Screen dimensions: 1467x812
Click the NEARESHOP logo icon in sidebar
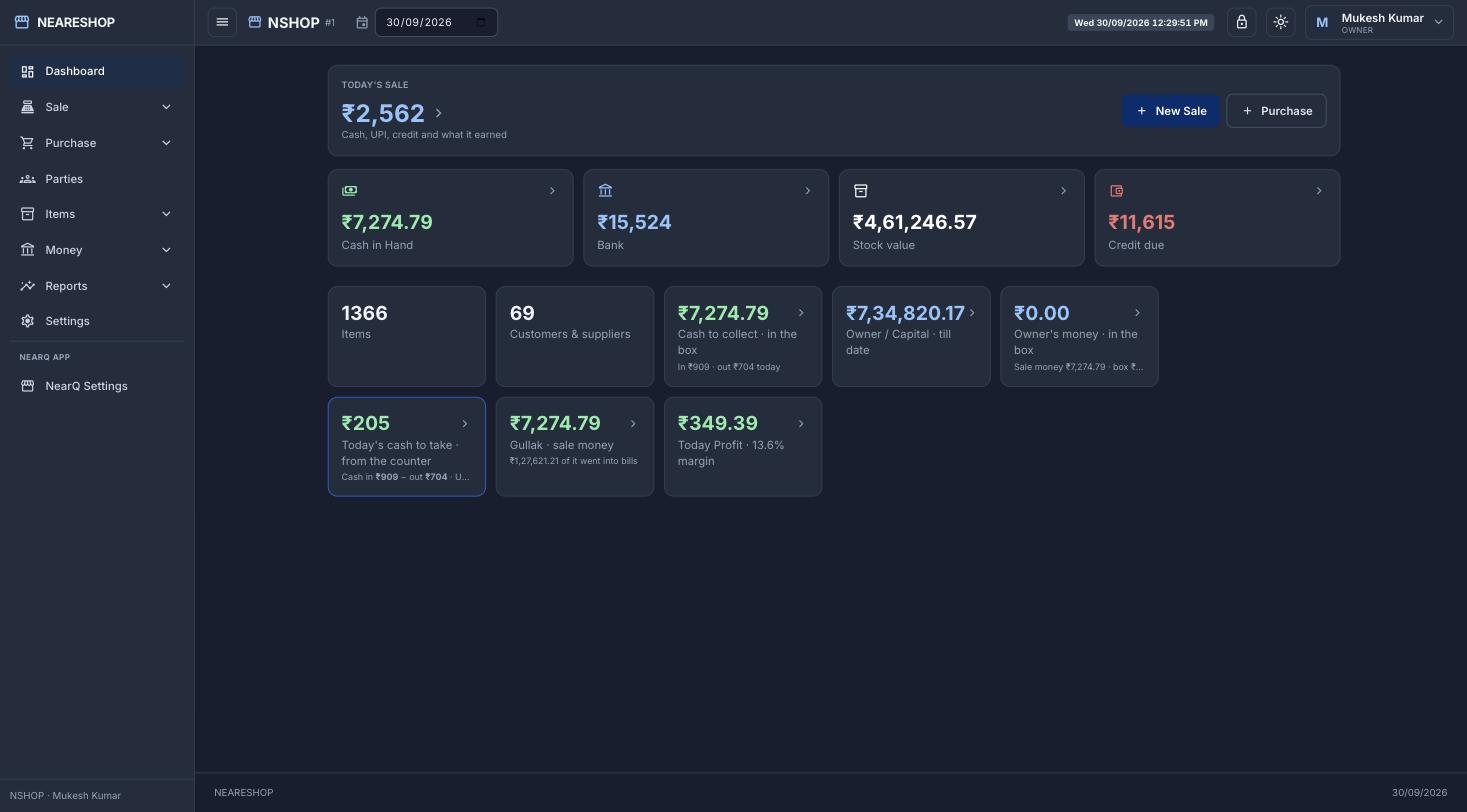click(22, 22)
